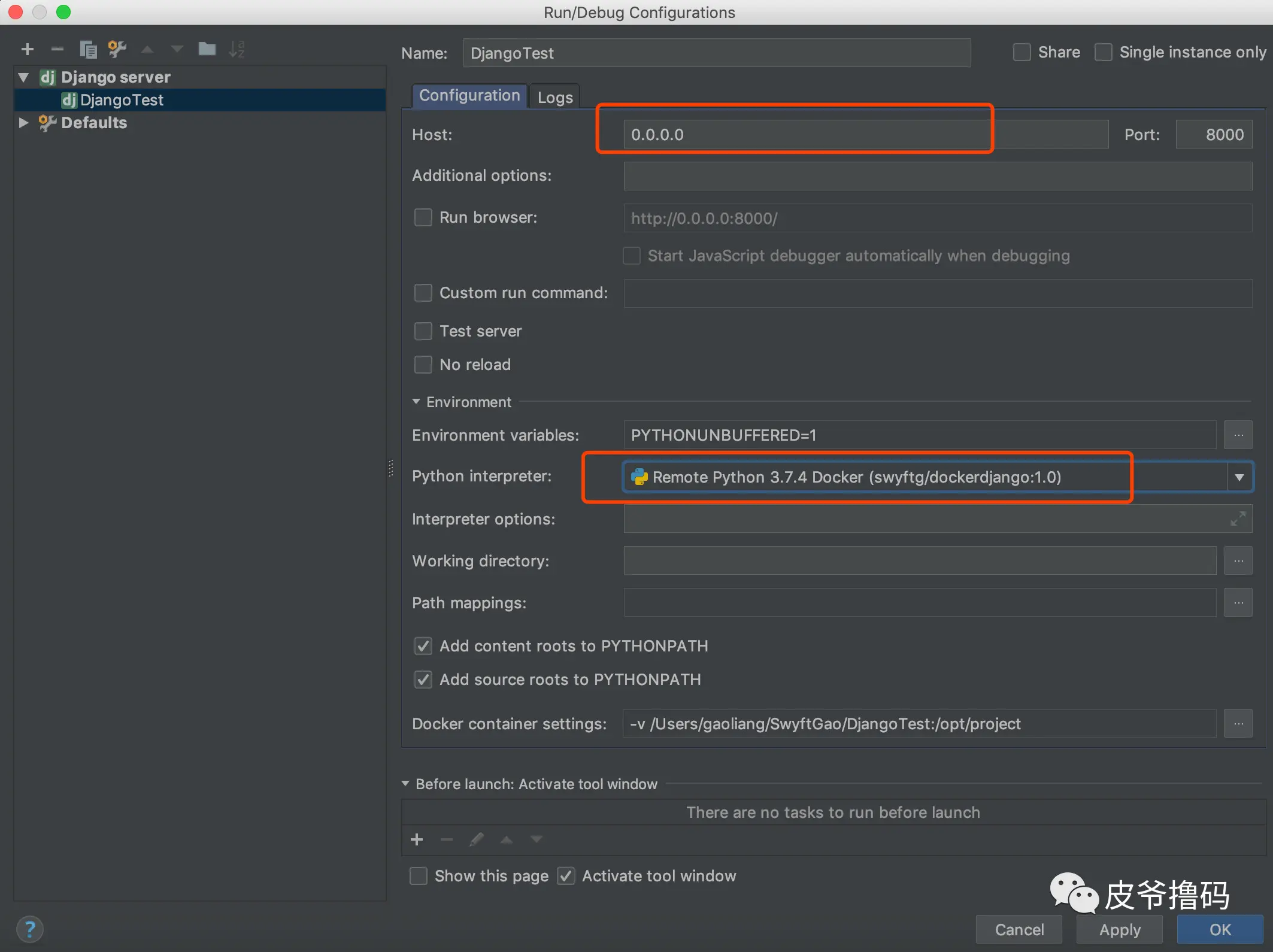The height and width of the screenshot is (952, 1273).
Task: Click the help question mark icon
Action: [30, 929]
